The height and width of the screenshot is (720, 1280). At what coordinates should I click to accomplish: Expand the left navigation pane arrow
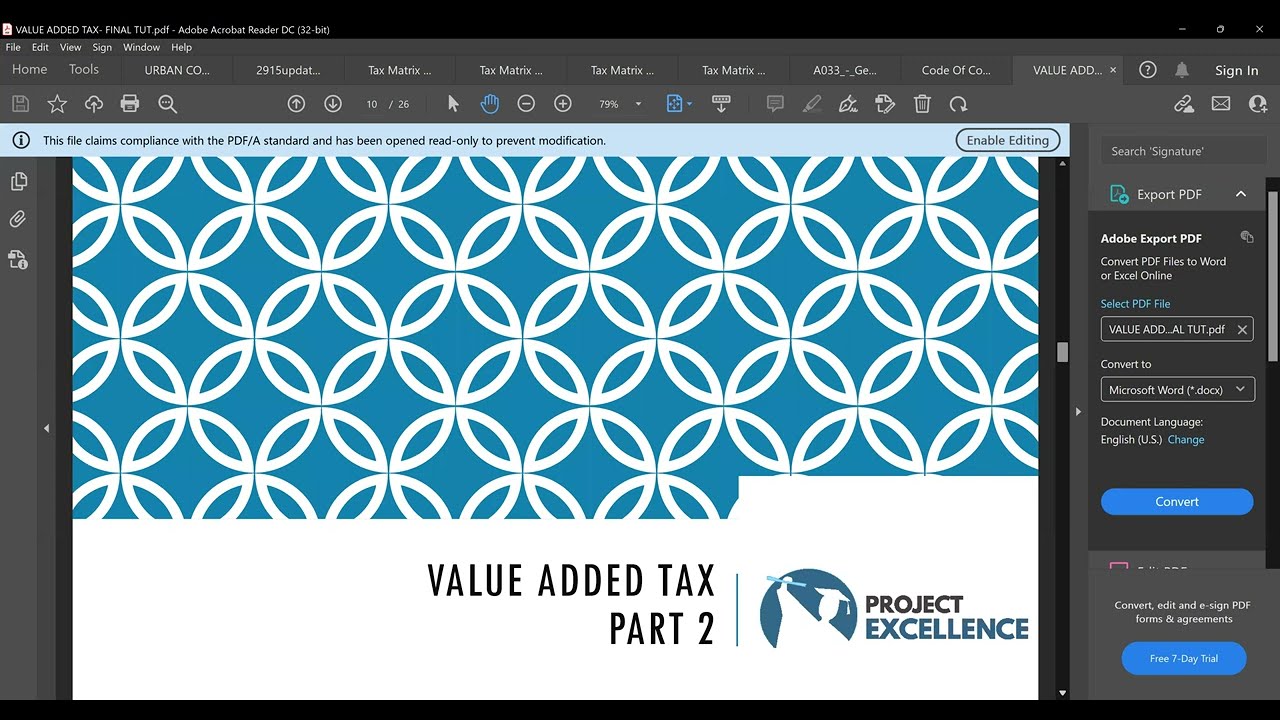coord(46,428)
